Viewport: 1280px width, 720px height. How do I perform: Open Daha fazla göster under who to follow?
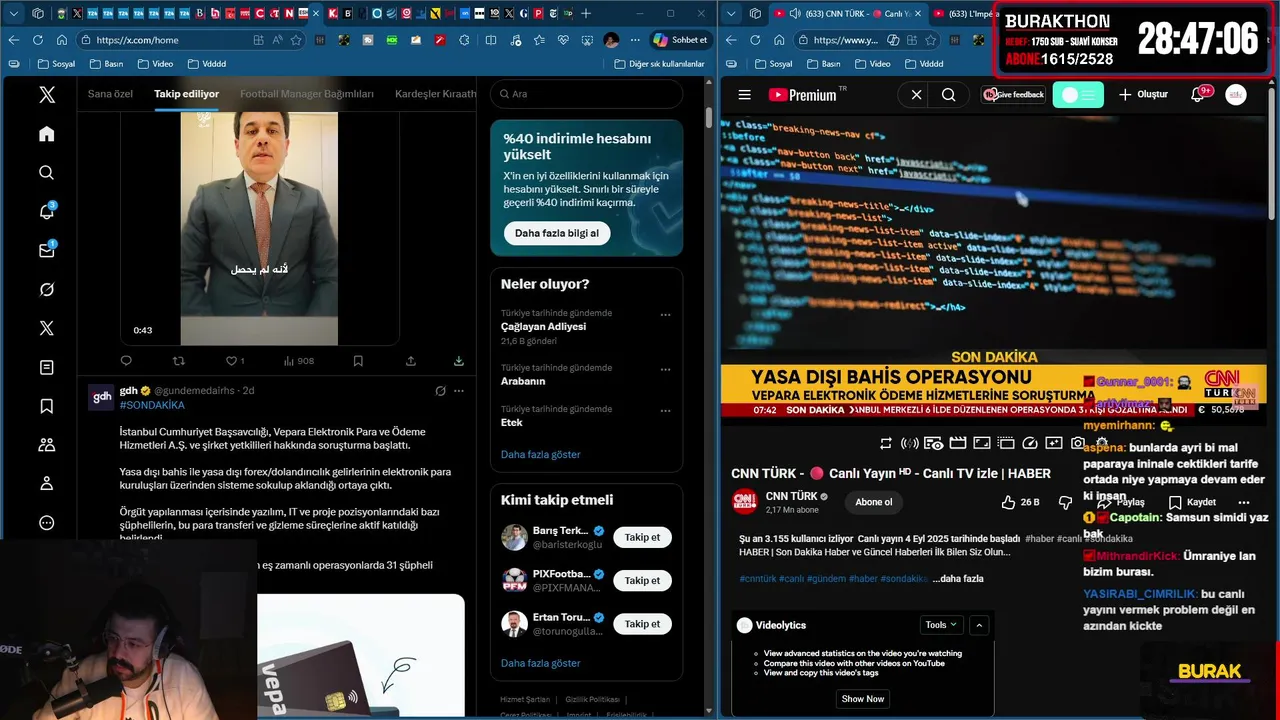[540, 663]
